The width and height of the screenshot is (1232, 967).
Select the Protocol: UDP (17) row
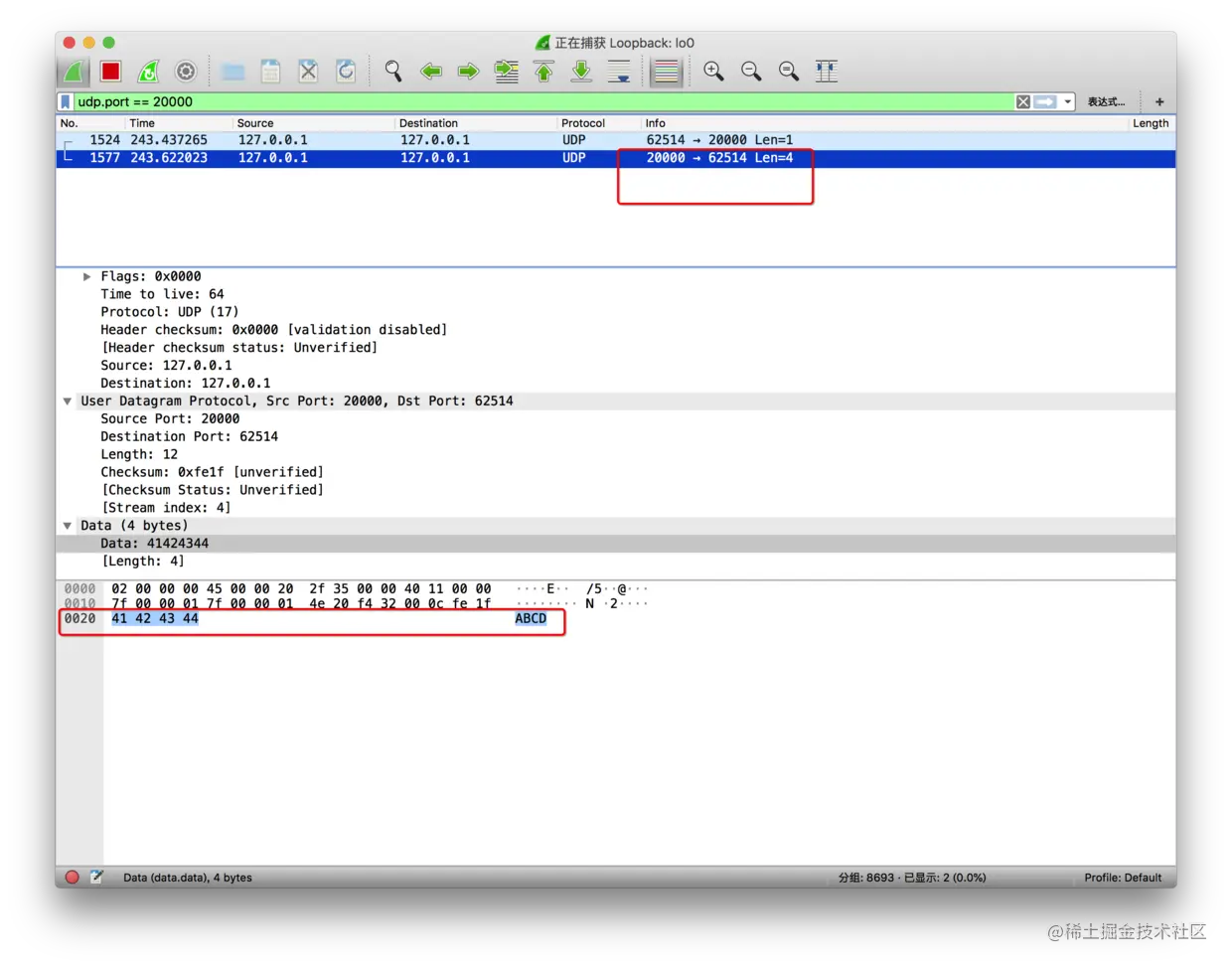click(x=616, y=312)
